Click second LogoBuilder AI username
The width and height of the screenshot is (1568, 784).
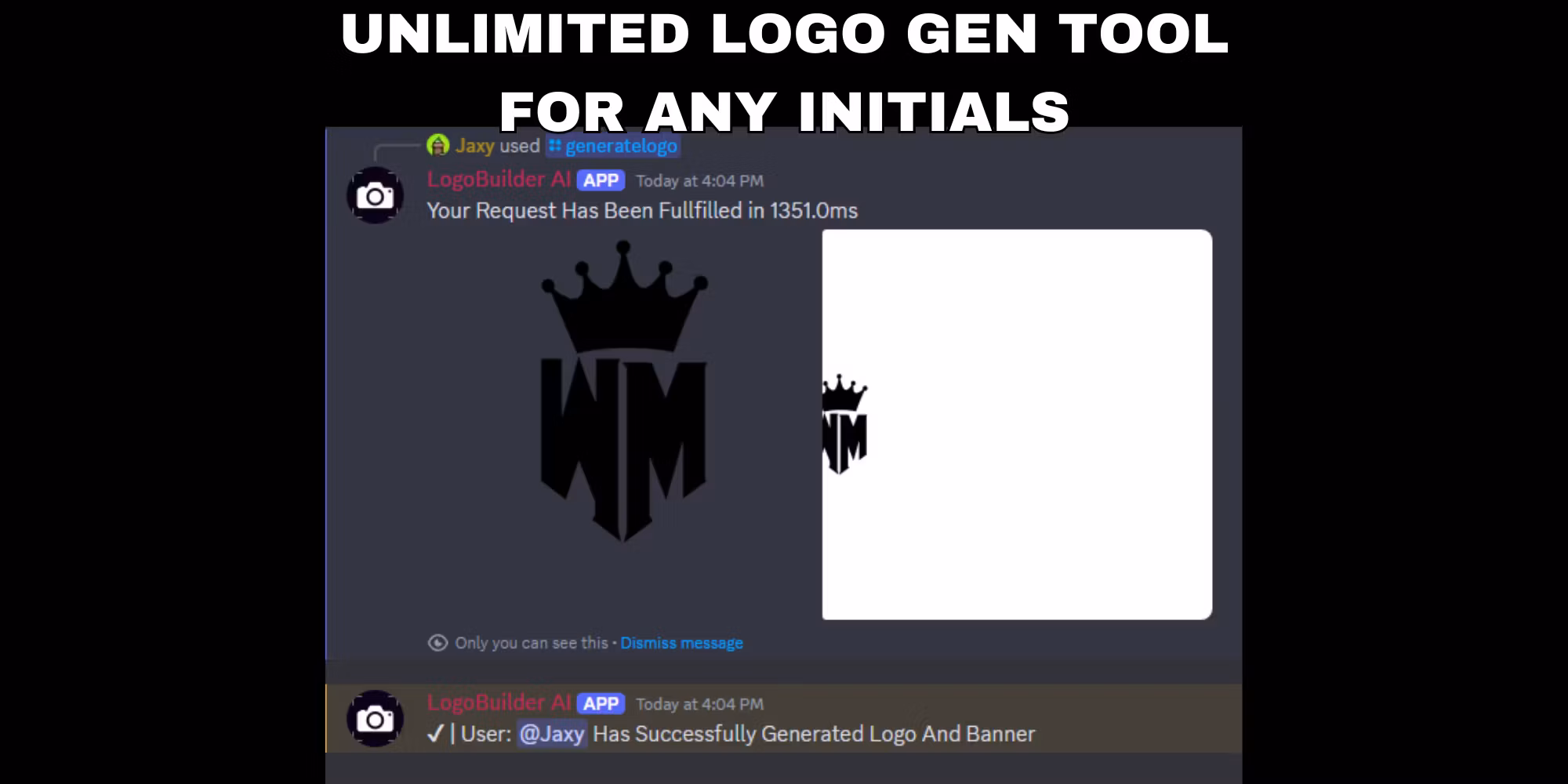point(499,703)
